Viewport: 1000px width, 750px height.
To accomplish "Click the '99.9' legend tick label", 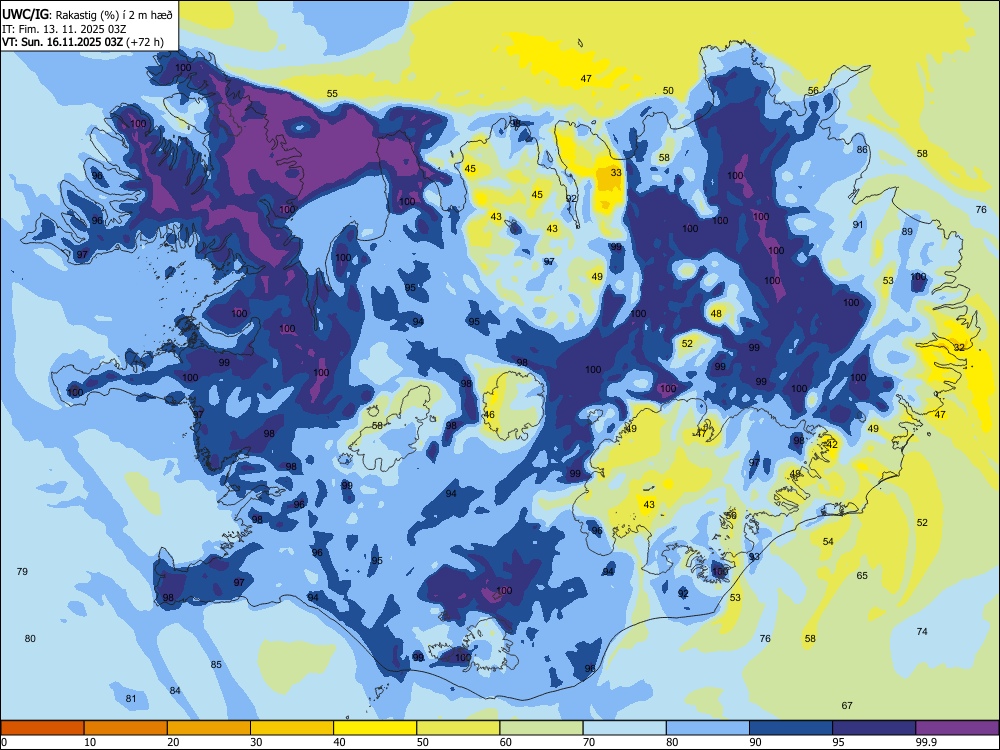I will 925,742.
